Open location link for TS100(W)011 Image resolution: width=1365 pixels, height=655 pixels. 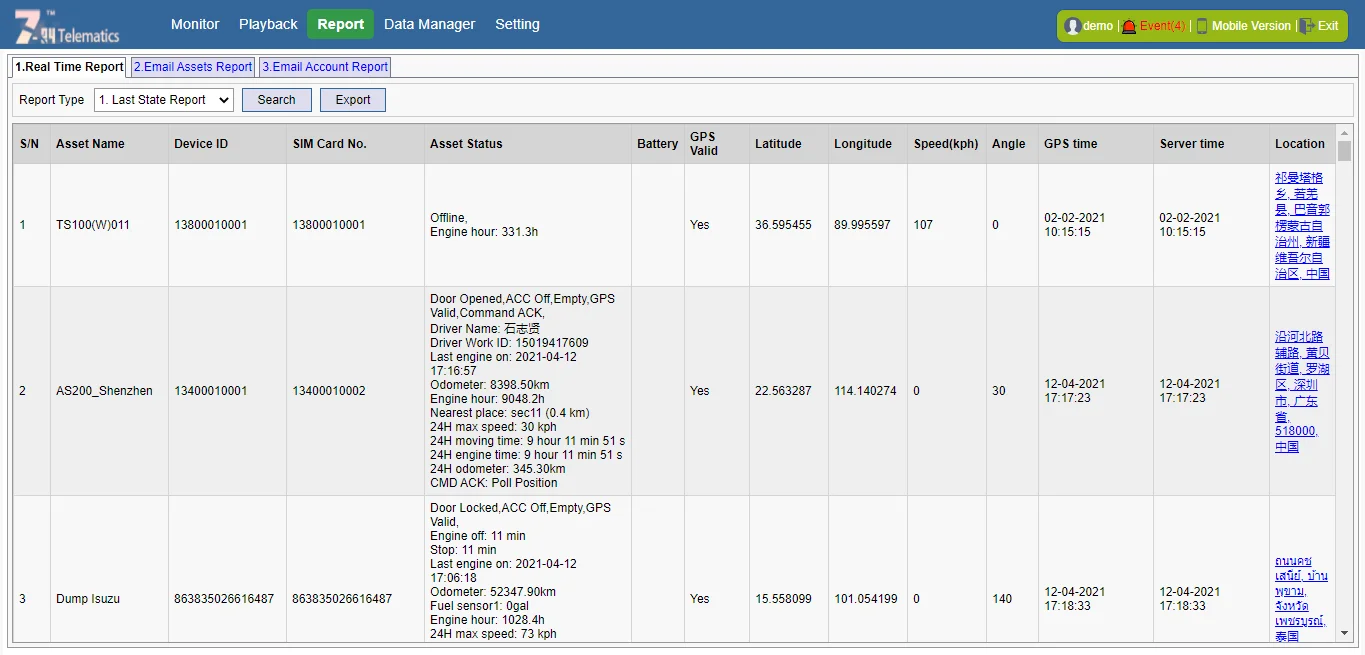(1302, 225)
